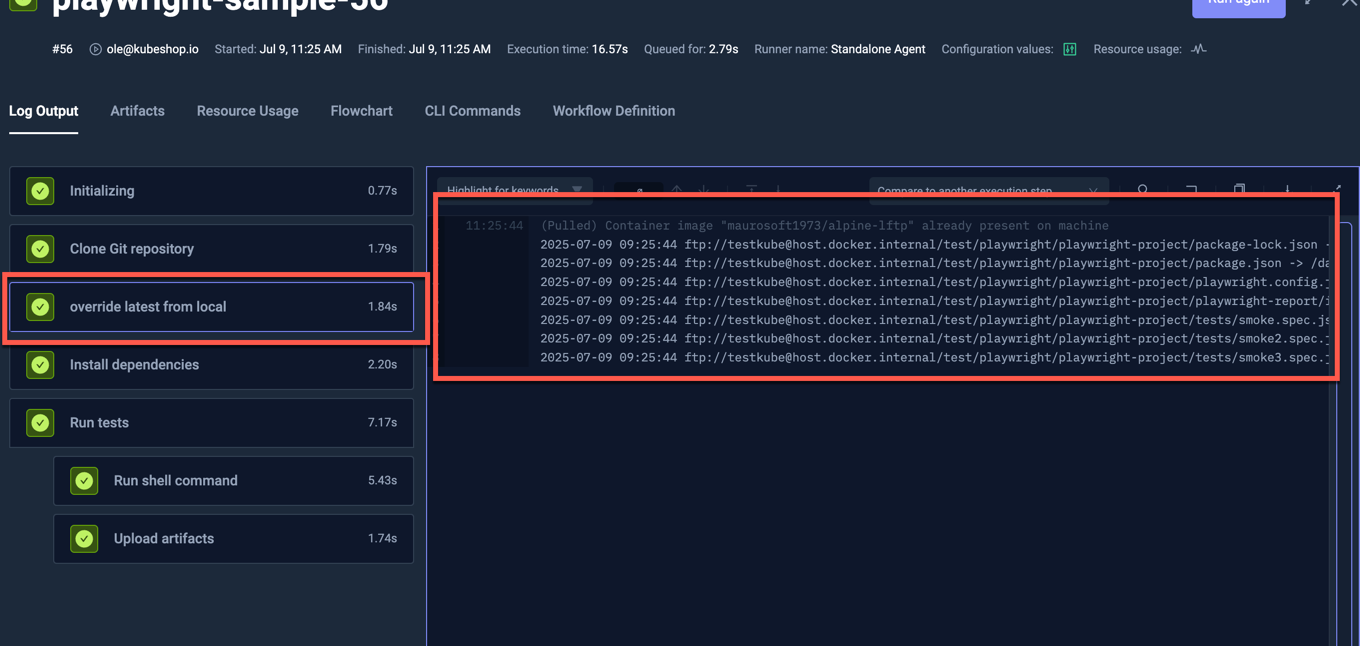Copy the log output to clipboard

pyautogui.click(x=1240, y=190)
